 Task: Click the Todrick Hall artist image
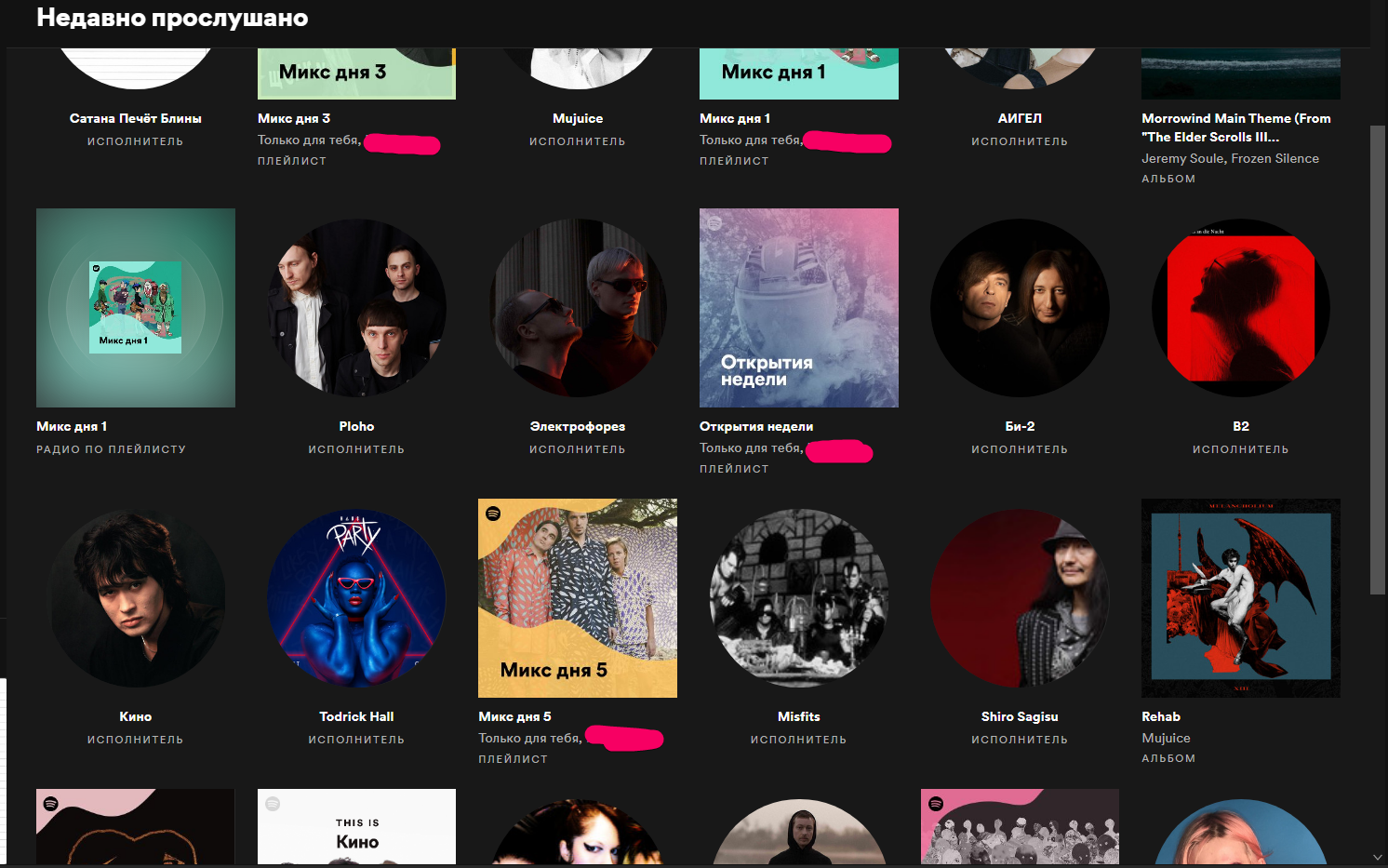356,598
